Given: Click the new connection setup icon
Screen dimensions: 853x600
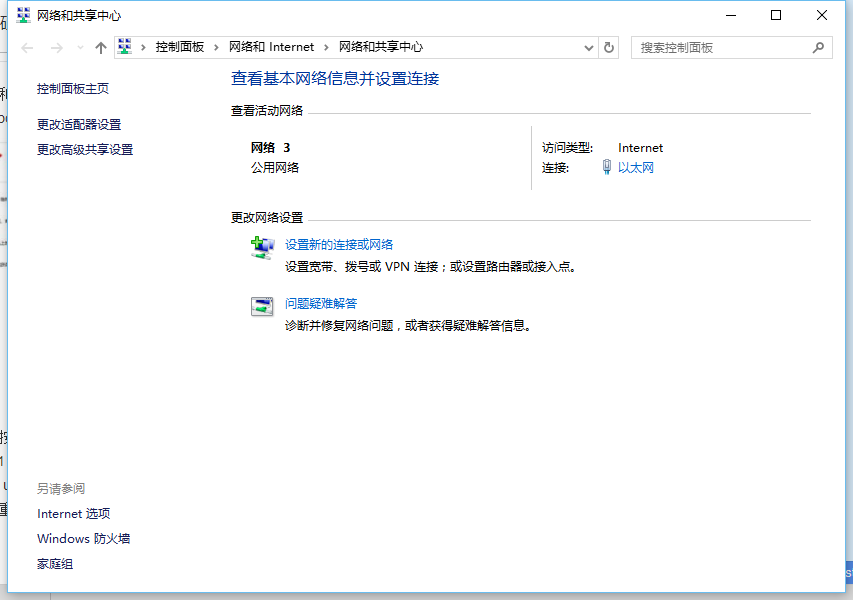Looking at the screenshot, I should pyautogui.click(x=262, y=248).
